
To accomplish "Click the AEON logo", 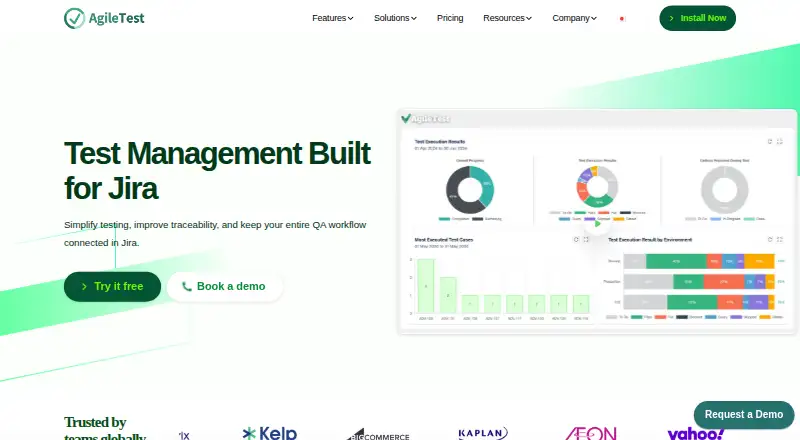I will 590,433.
